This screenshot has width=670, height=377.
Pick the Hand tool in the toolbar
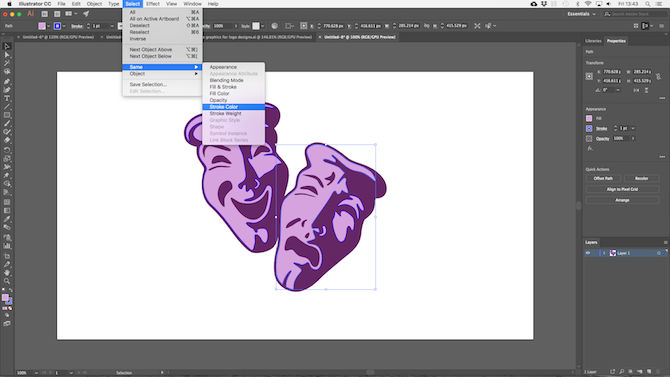click(x=7, y=273)
